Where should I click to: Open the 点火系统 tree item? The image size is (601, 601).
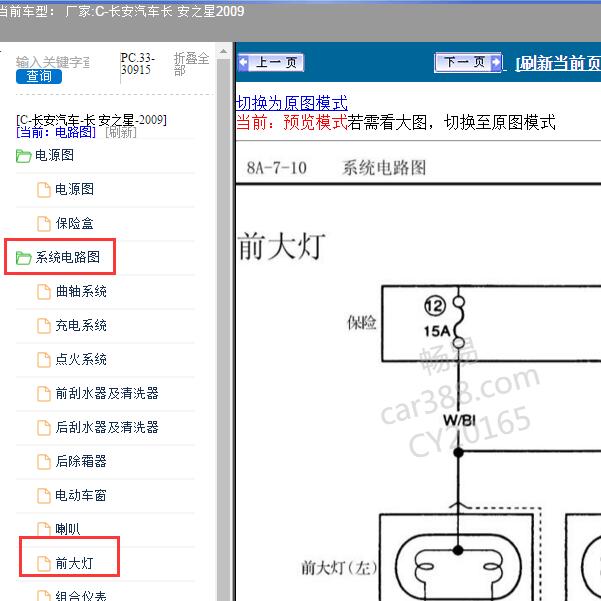(x=81, y=359)
